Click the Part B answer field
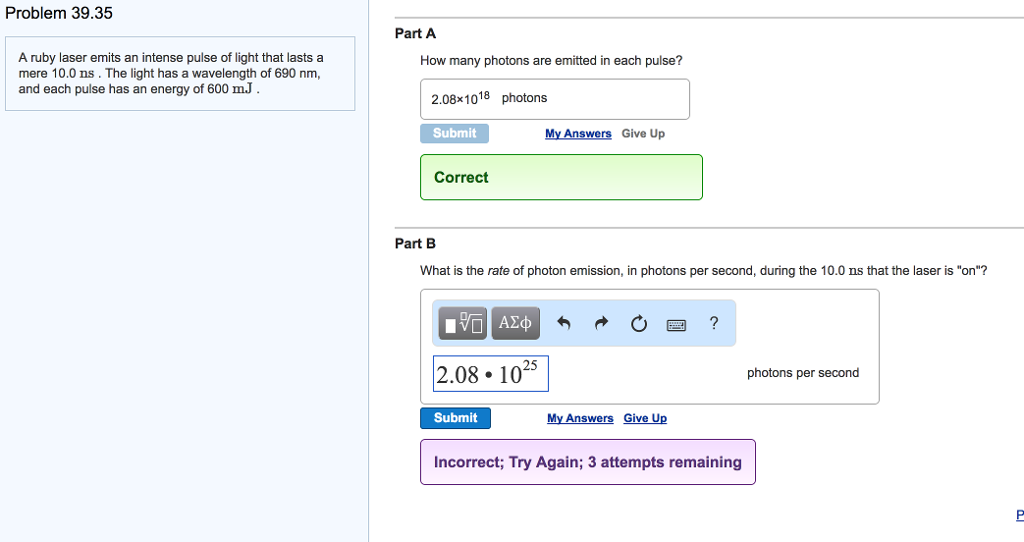Viewport: 1024px width, 542px height. tap(490, 374)
